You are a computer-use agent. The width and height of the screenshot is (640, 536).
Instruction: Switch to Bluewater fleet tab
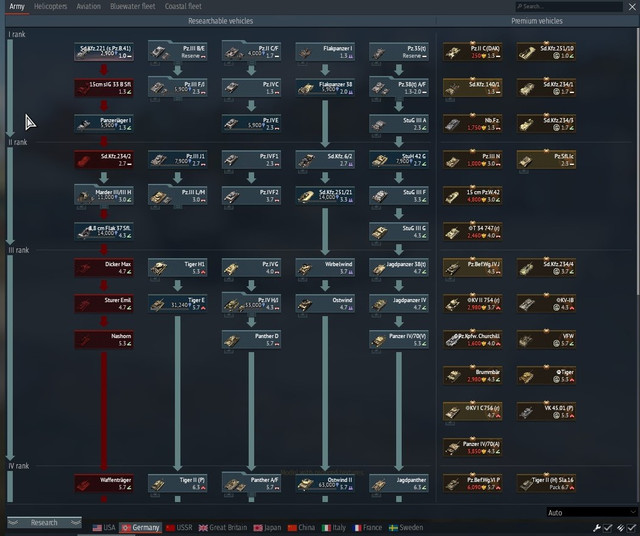[x=133, y=7]
